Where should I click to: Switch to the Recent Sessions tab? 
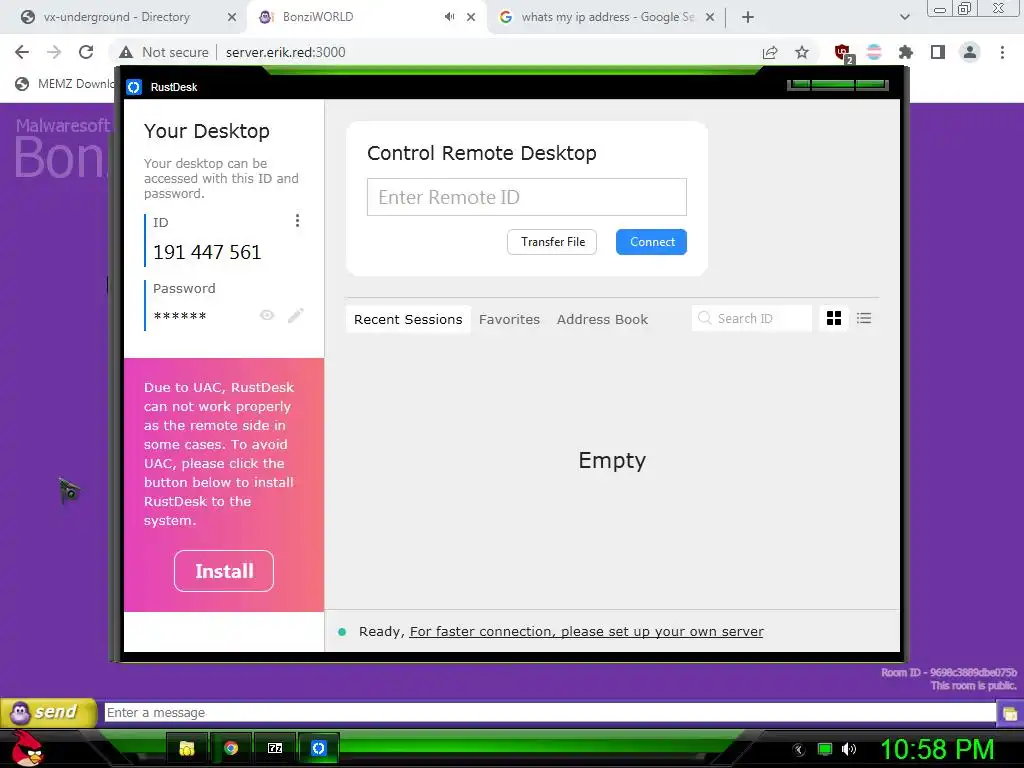(408, 319)
